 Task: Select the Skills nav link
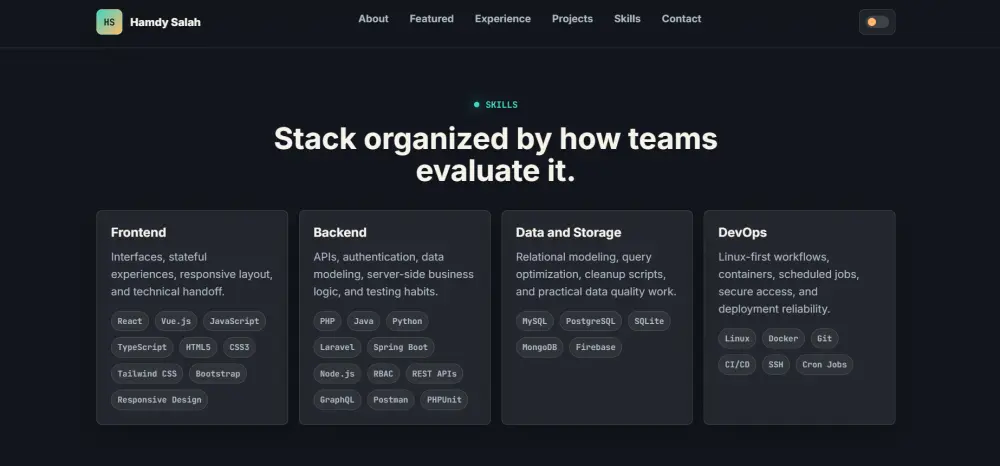(x=627, y=18)
